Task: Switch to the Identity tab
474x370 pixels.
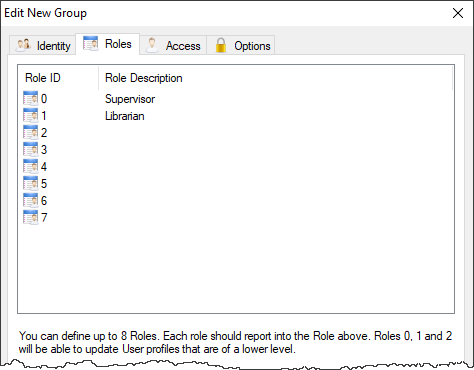Action: [x=42, y=45]
